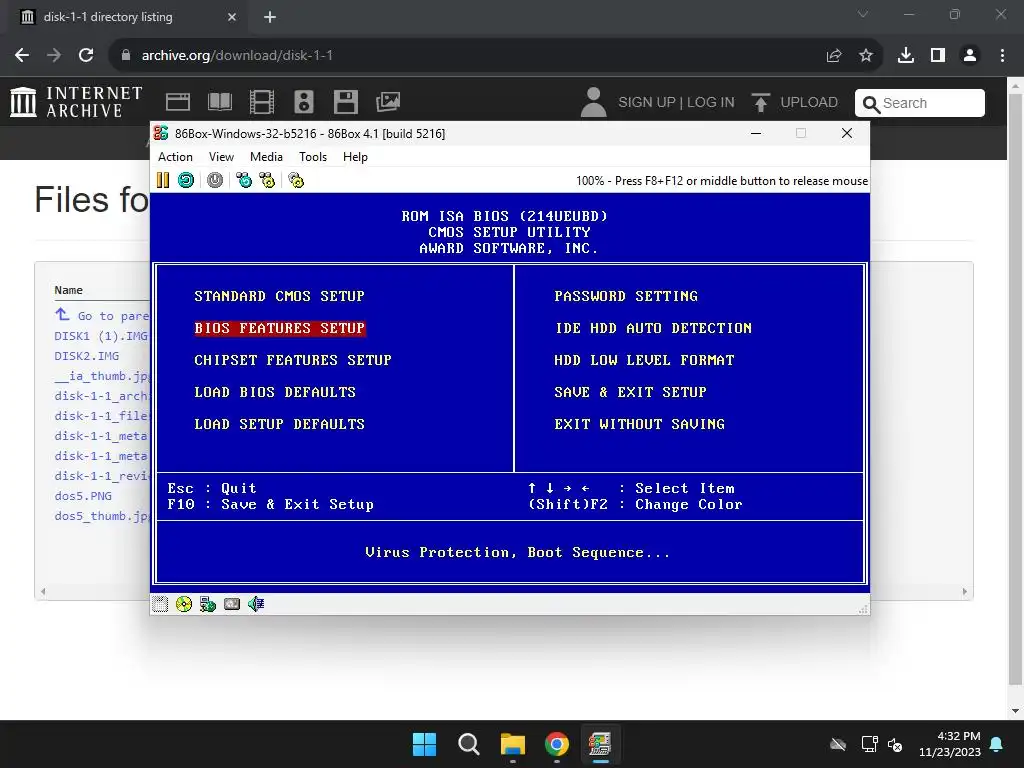Viewport: 1024px width, 768px height.
Task: Open Windows Start menu
Action: (424, 744)
